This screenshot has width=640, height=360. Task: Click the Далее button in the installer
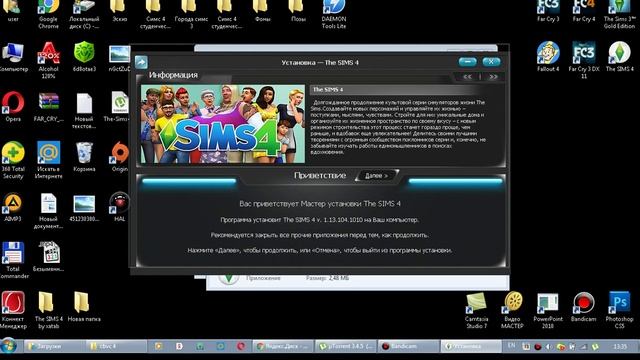pos(376,176)
